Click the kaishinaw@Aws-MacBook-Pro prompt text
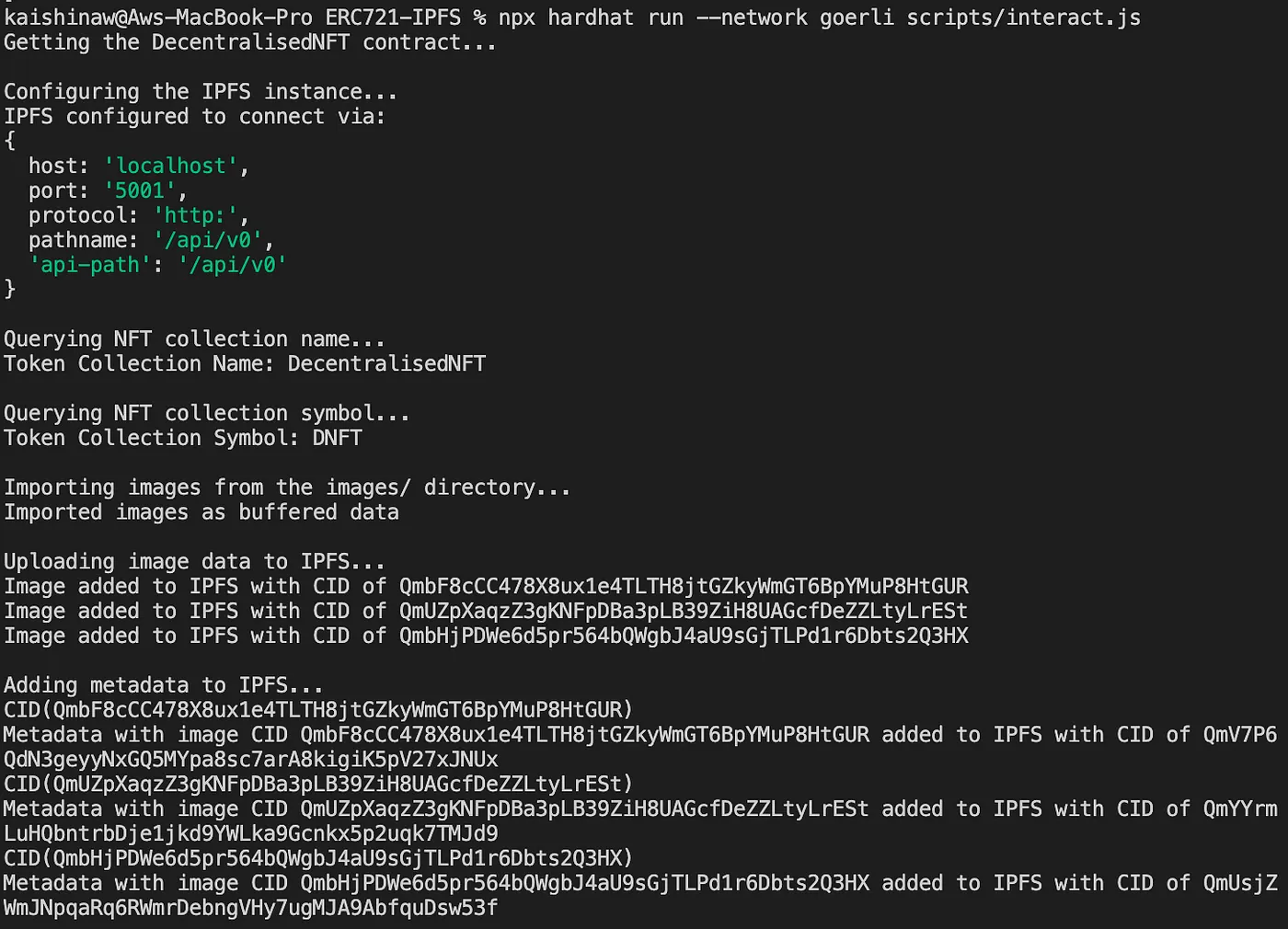This screenshot has width=1288, height=929. 157,17
